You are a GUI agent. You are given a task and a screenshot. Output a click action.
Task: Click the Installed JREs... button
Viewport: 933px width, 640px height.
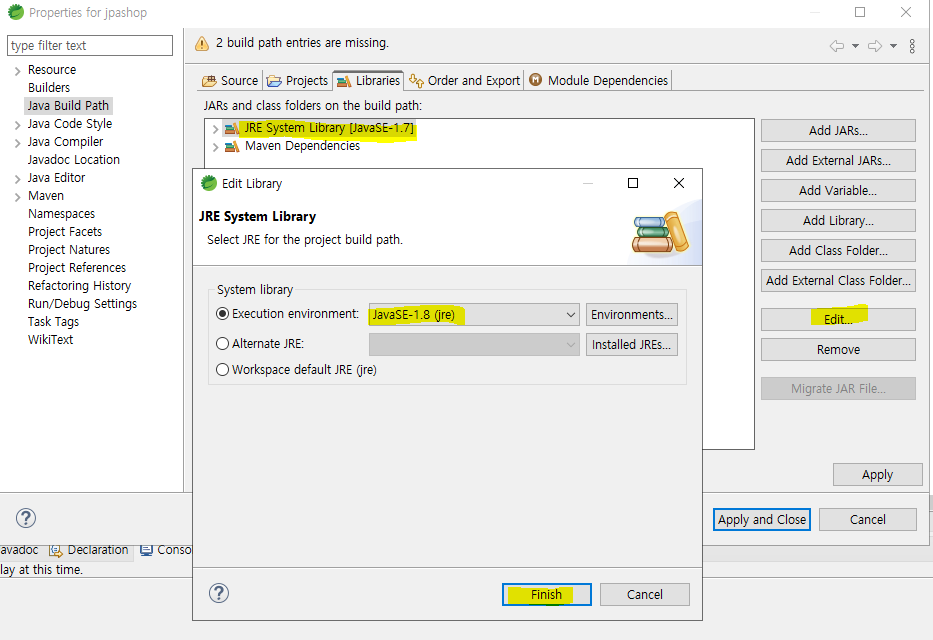point(631,344)
